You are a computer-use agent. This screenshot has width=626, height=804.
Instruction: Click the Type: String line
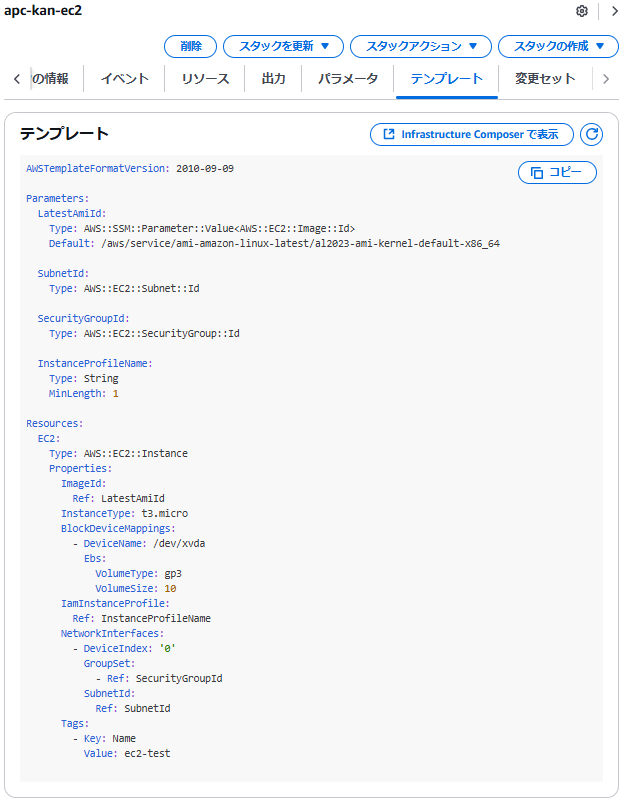(x=84, y=378)
